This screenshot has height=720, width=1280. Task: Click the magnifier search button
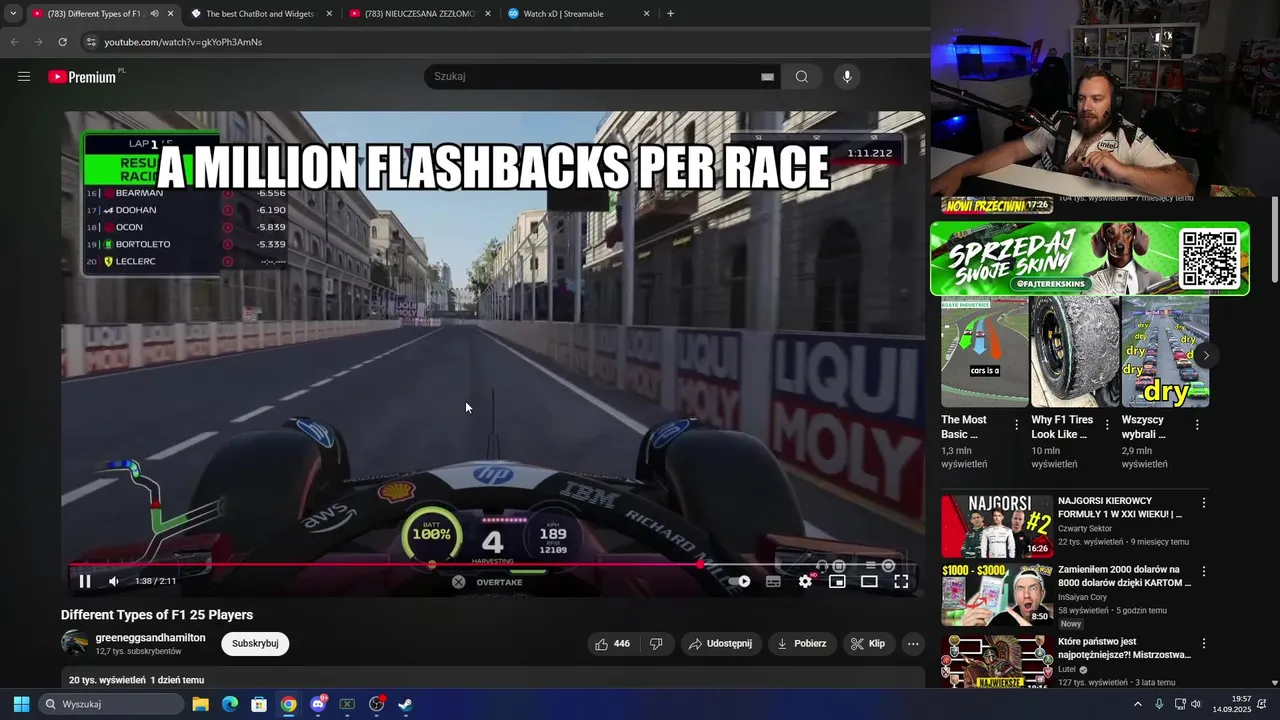802,76
